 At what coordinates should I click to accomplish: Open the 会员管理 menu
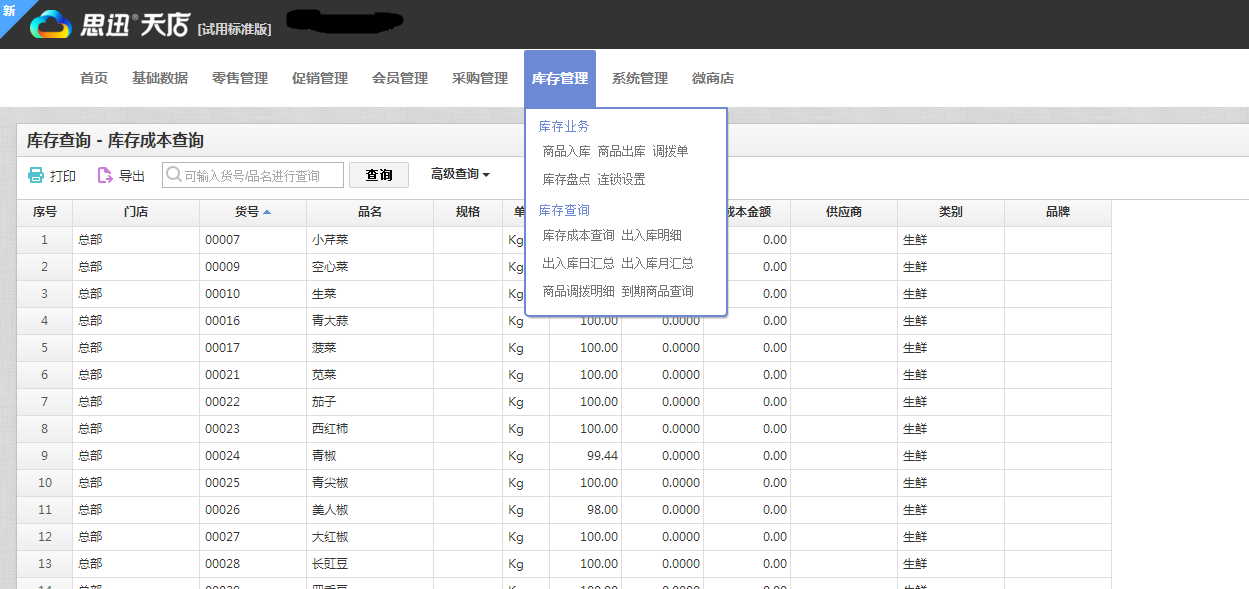point(400,77)
